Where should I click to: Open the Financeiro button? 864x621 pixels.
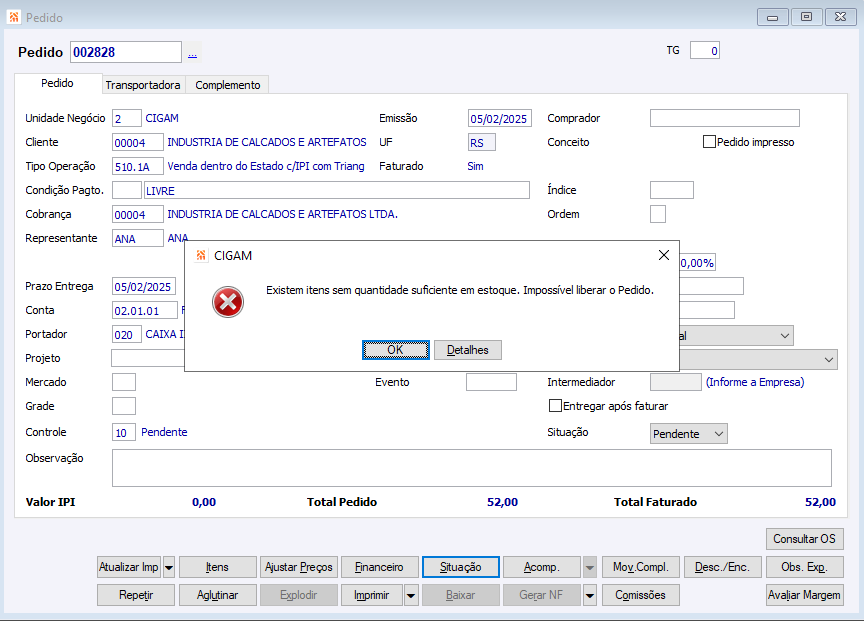coord(379,567)
